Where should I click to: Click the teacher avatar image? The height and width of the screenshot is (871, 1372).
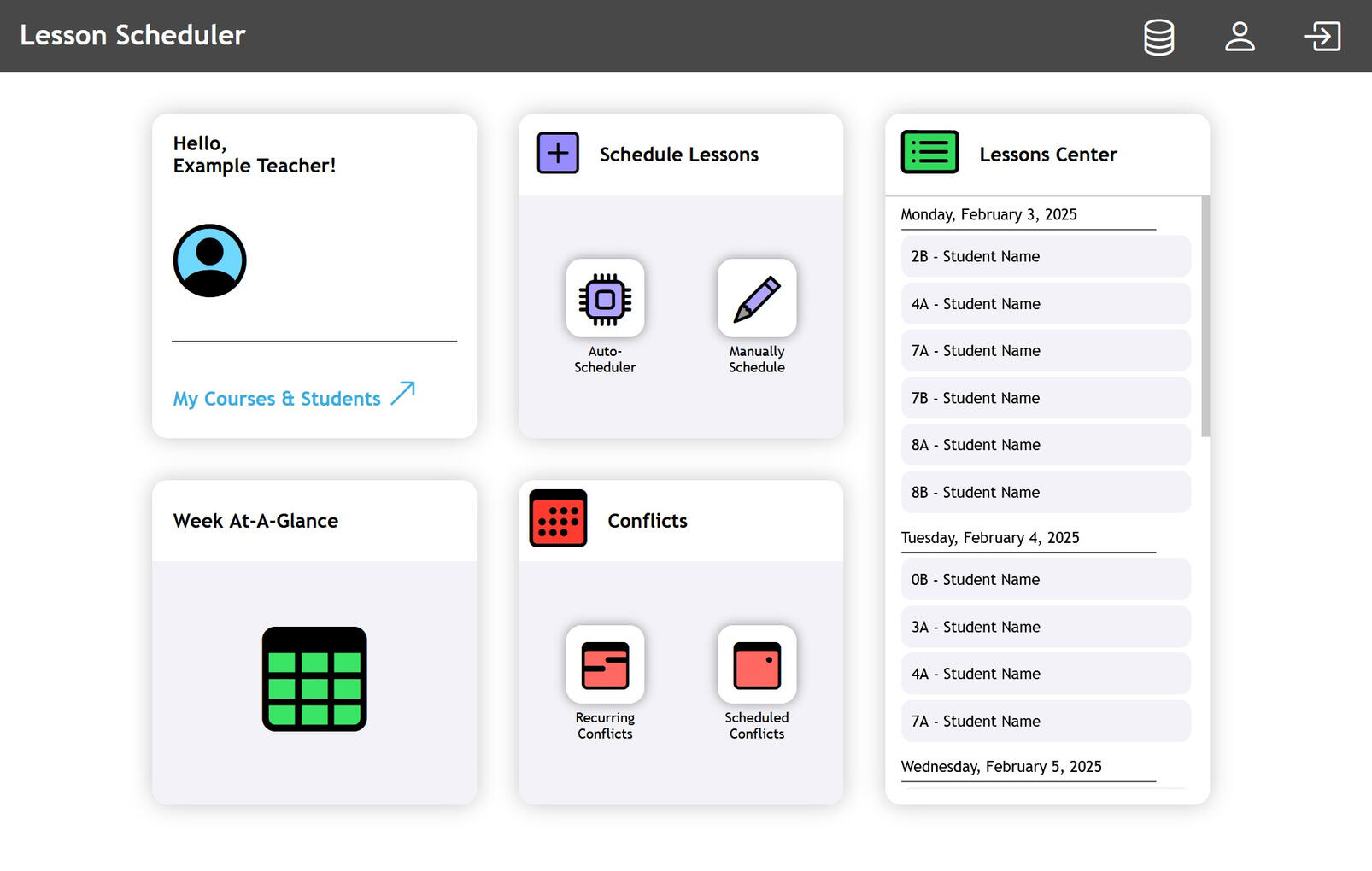[209, 260]
